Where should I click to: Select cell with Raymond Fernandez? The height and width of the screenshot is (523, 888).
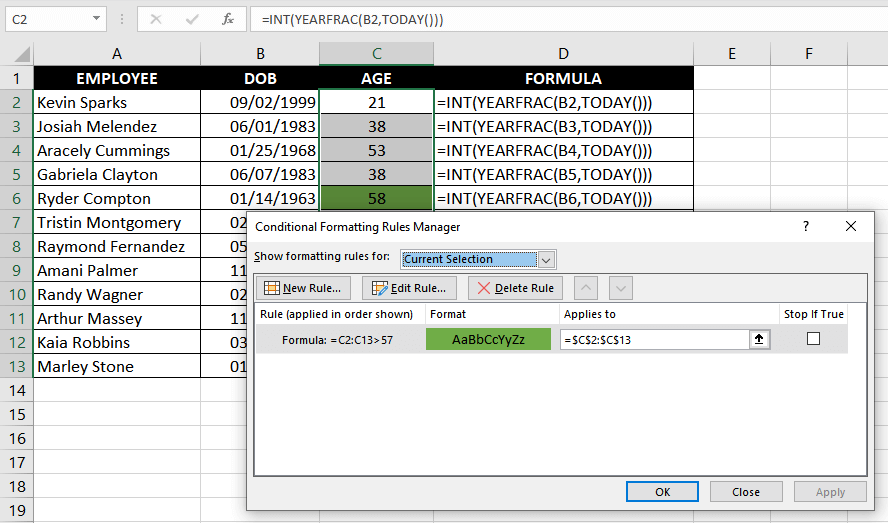[117, 246]
